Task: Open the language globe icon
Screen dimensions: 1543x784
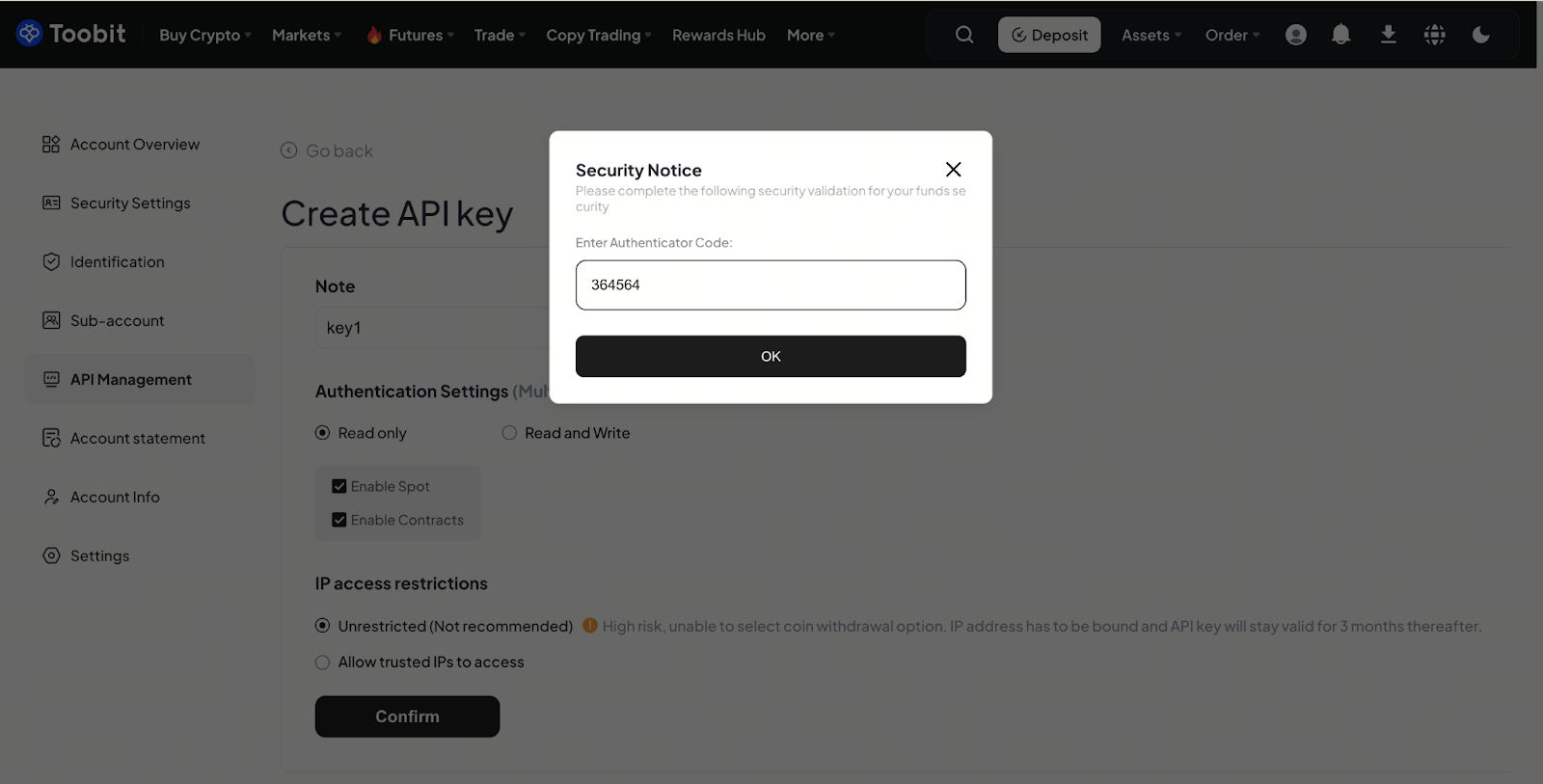Action: pos(1435,35)
